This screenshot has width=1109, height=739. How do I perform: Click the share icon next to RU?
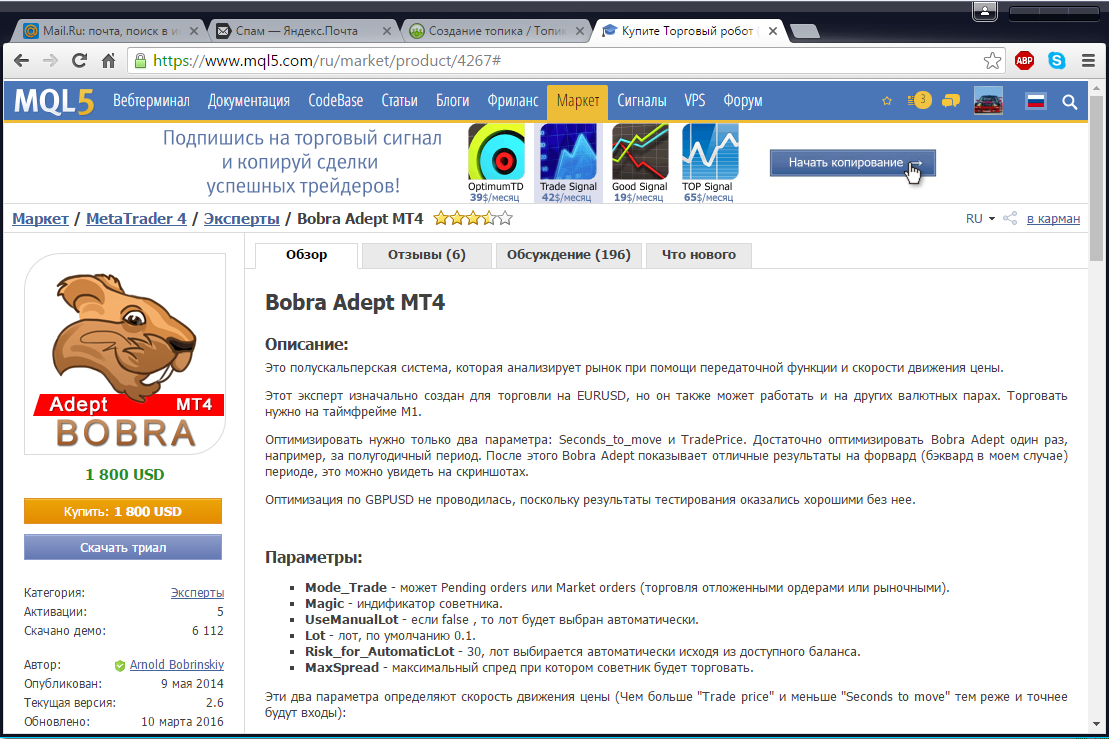[x=1010, y=219]
